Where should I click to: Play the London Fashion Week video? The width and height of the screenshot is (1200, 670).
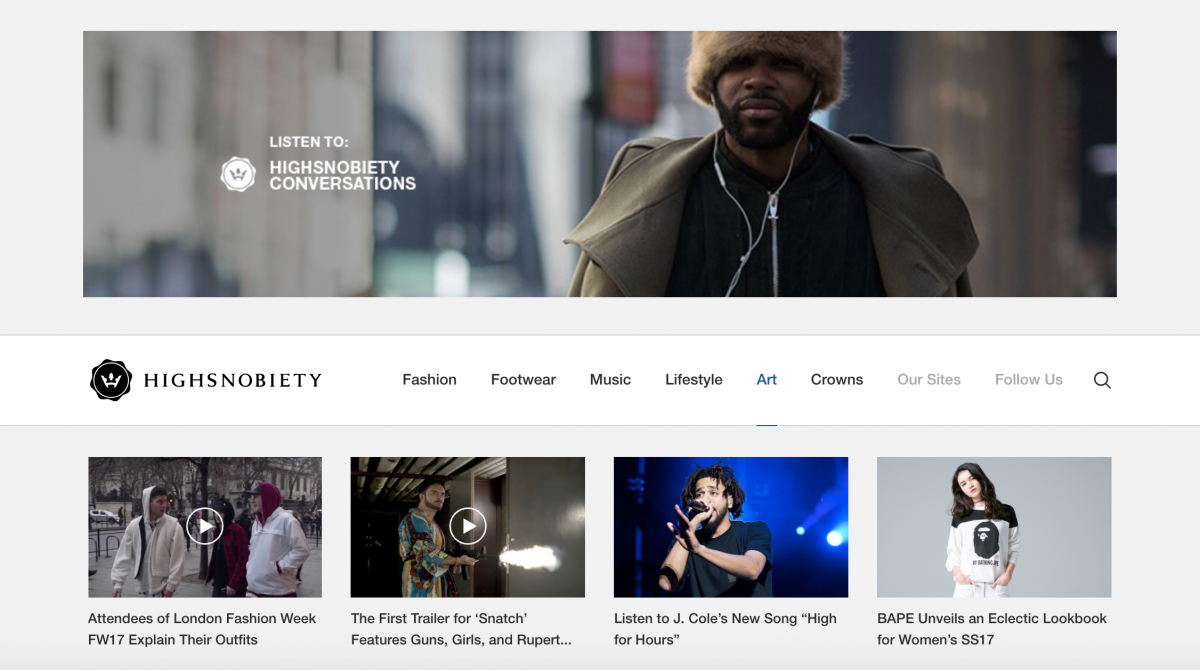click(x=205, y=526)
